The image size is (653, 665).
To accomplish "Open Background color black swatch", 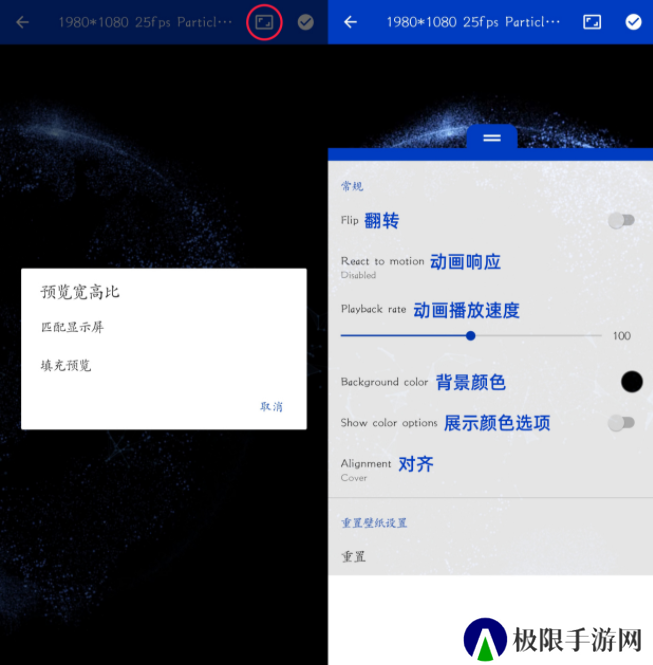I will pyautogui.click(x=631, y=381).
